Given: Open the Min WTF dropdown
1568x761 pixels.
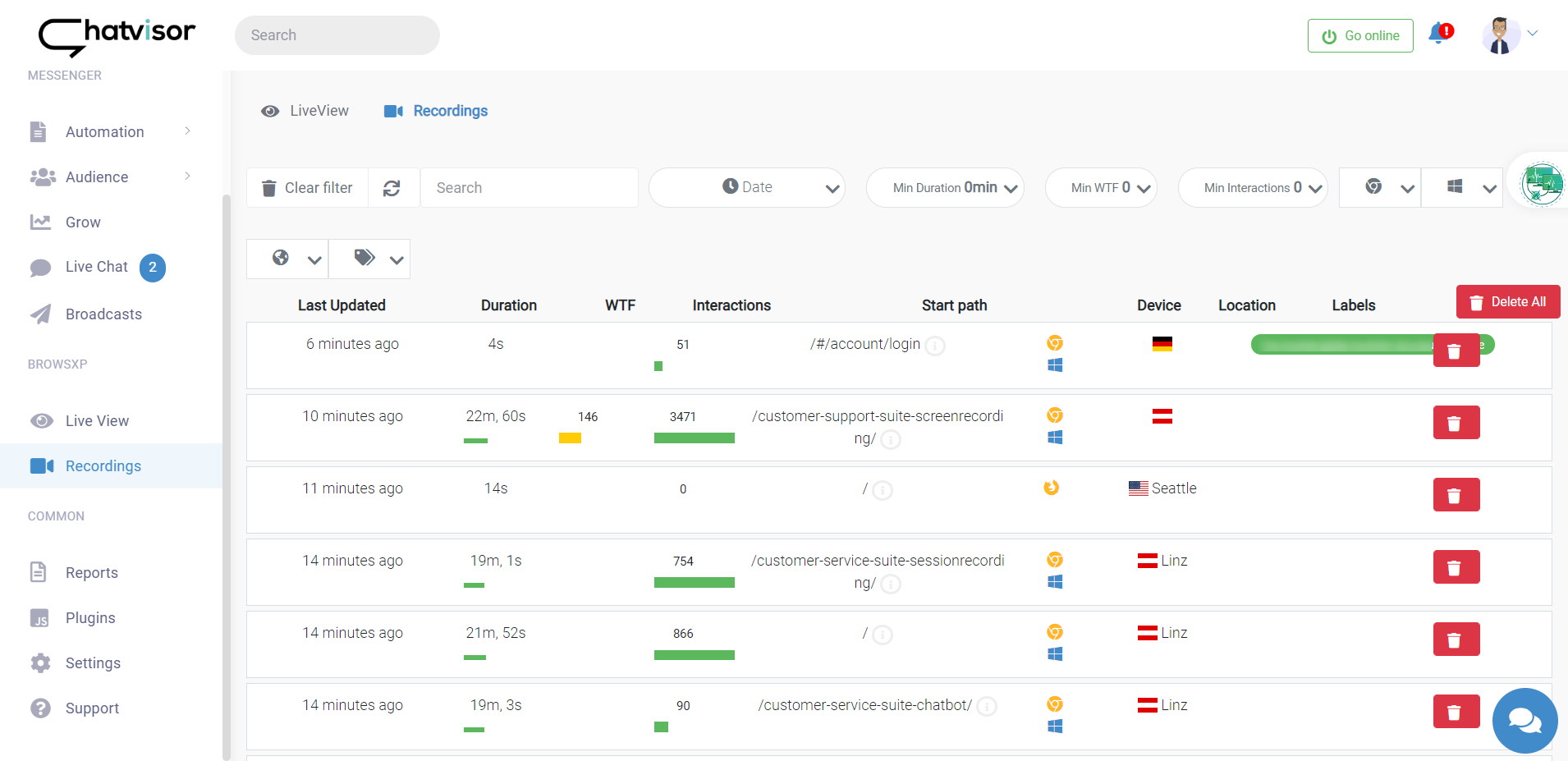Looking at the screenshot, I should pos(1101,187).
